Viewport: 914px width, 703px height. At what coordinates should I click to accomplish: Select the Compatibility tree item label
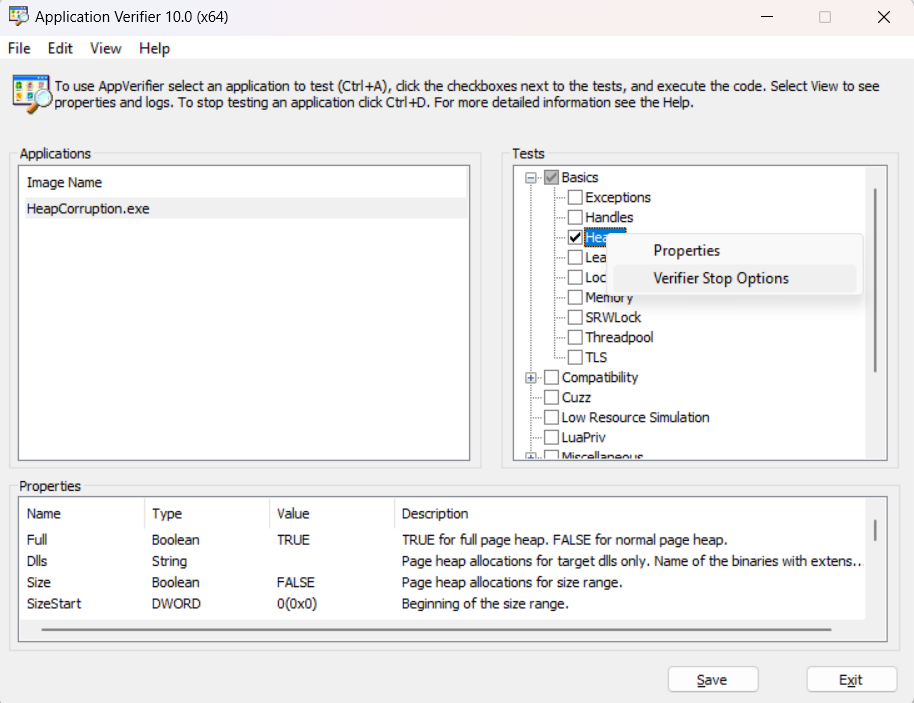(600, 378)
